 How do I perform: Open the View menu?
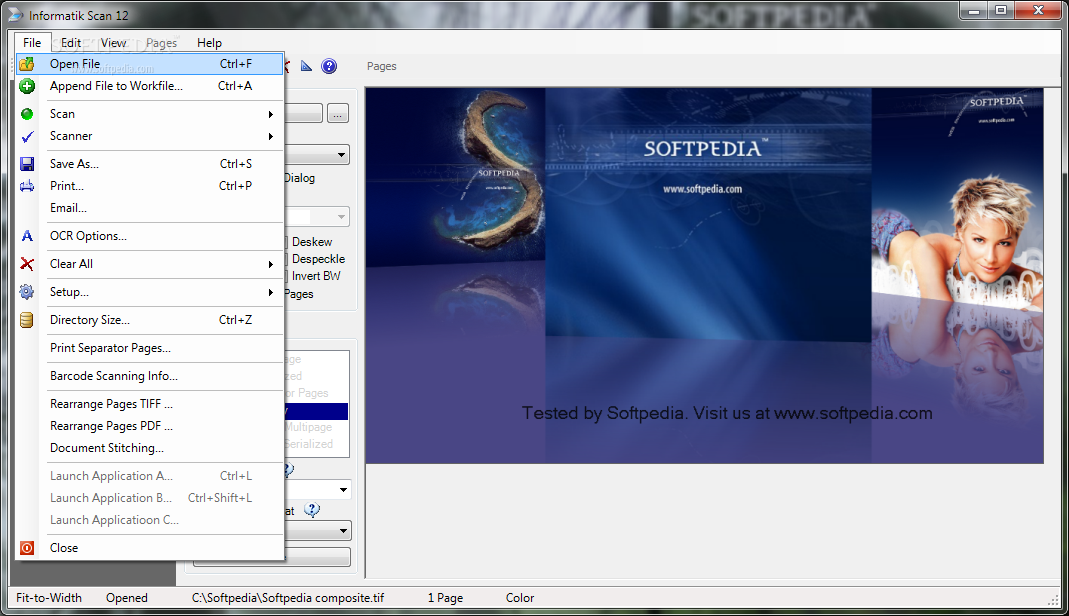(x=113, y=42)
